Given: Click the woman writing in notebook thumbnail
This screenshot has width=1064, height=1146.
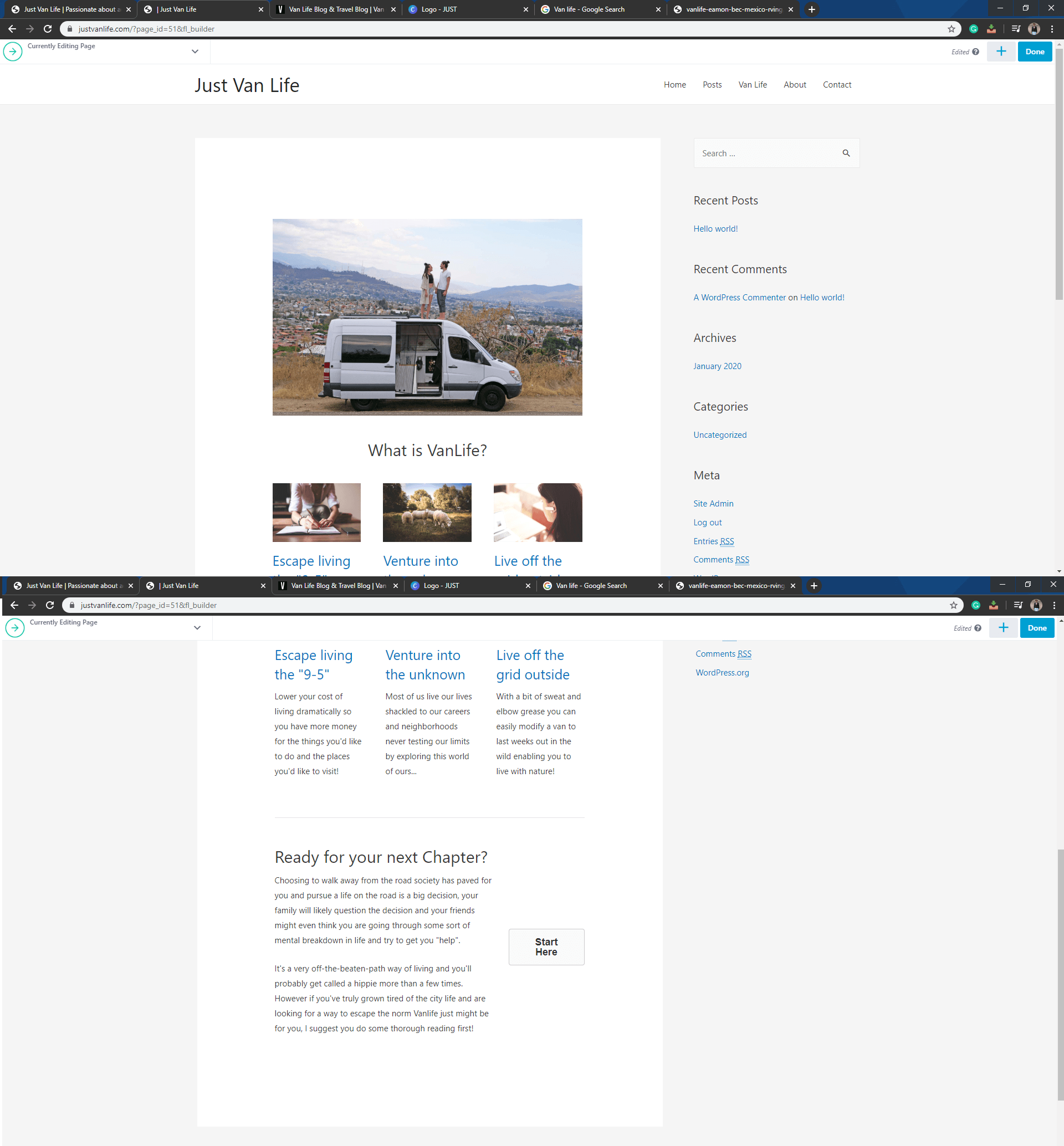Looking at the screenshot, I should tap(316, 513).
